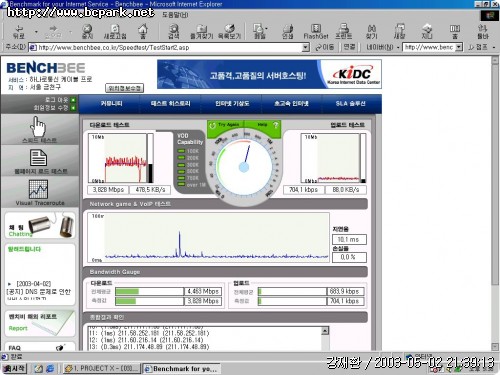Open the Chatting tin-can phone icon

coord(52,226)
